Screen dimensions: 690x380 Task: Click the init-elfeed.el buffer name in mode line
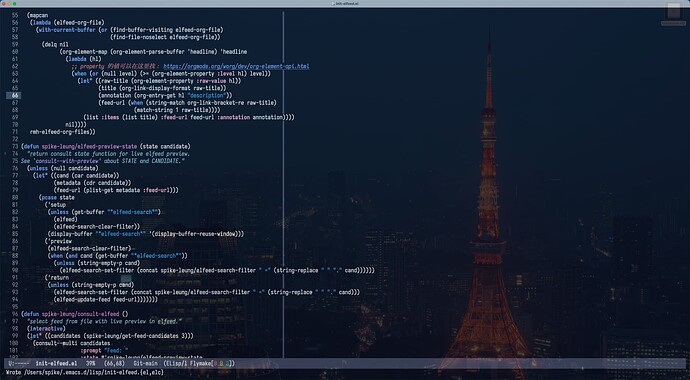coord(56,363)
